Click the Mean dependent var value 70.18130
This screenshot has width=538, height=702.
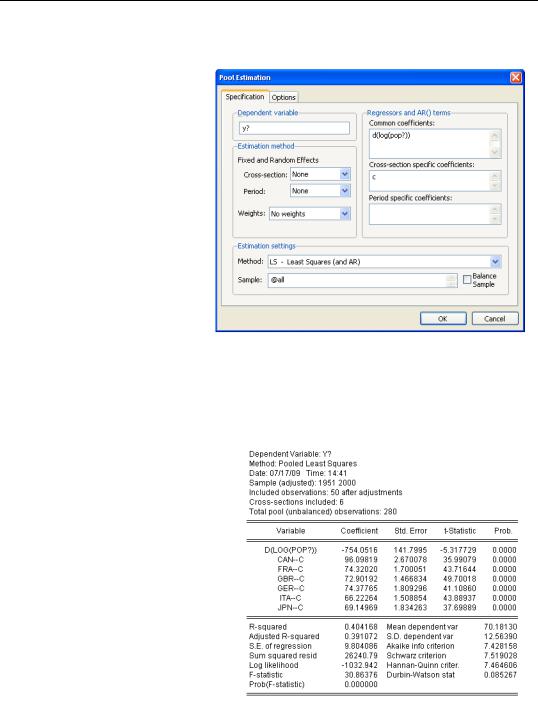500,627
